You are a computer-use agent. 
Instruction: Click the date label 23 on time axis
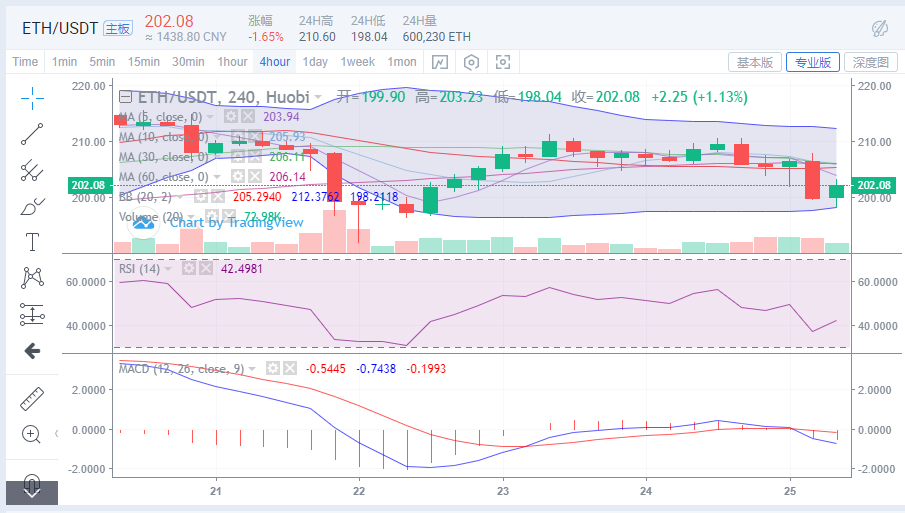pyautogui.click(x=503, y=491)
